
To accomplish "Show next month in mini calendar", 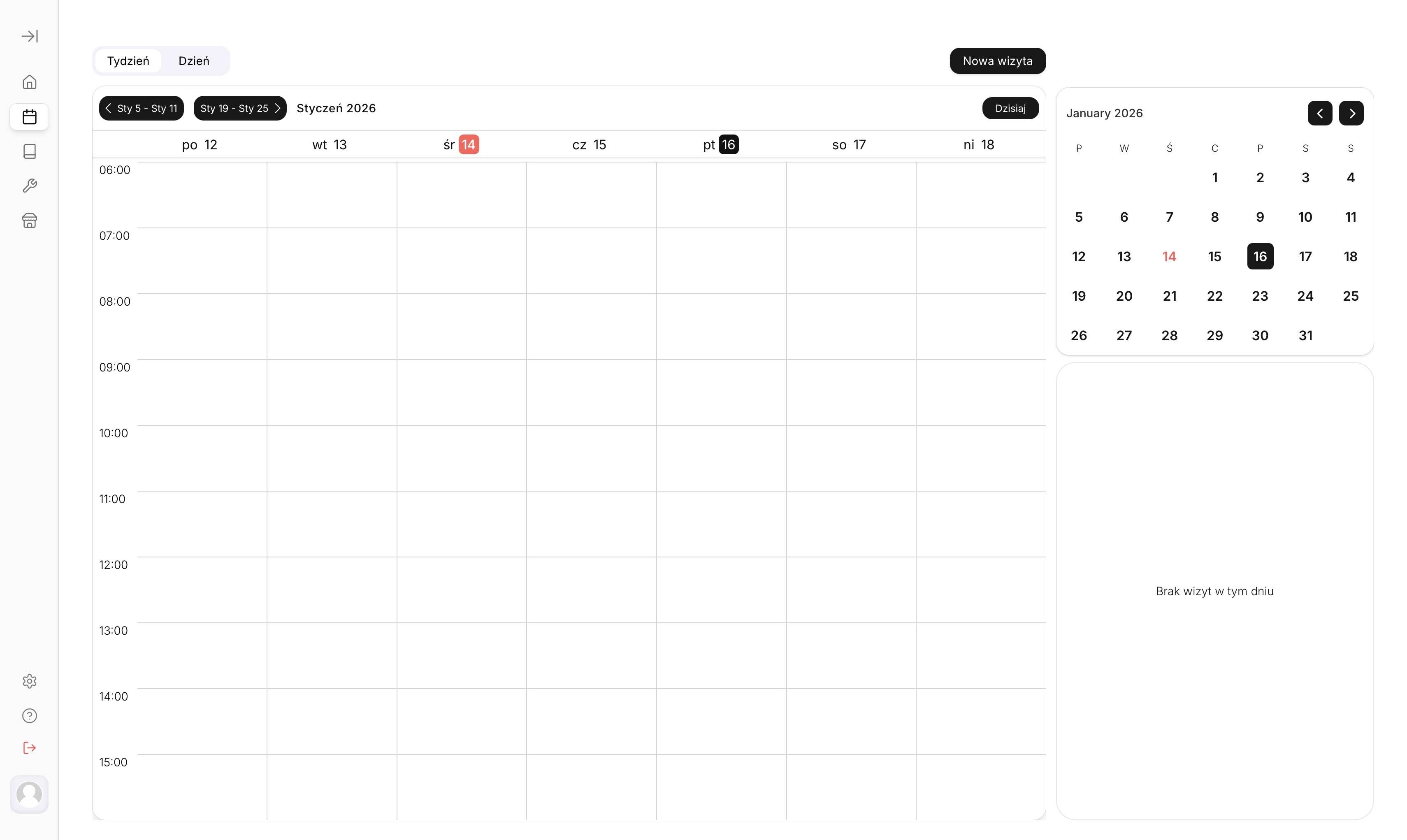I will tap(1351, 113).
